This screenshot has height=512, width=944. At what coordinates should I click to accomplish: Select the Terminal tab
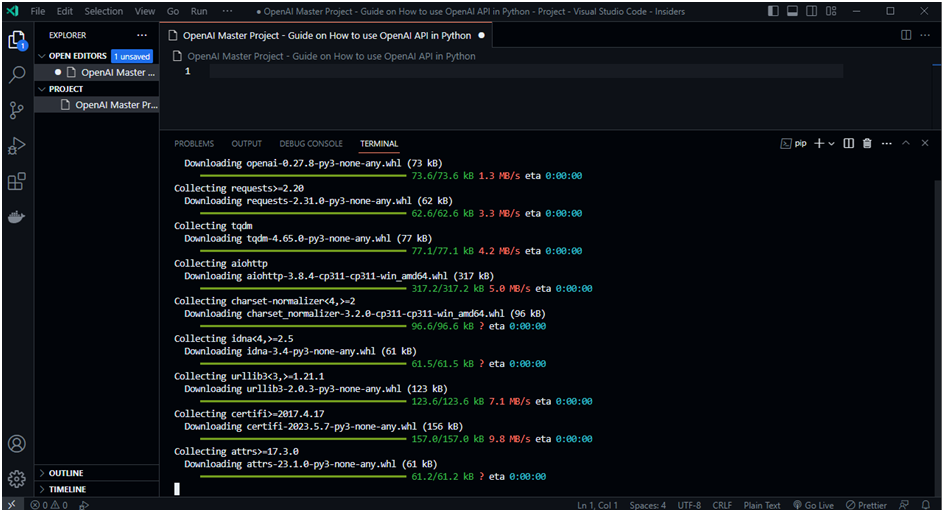pos(379,143)
